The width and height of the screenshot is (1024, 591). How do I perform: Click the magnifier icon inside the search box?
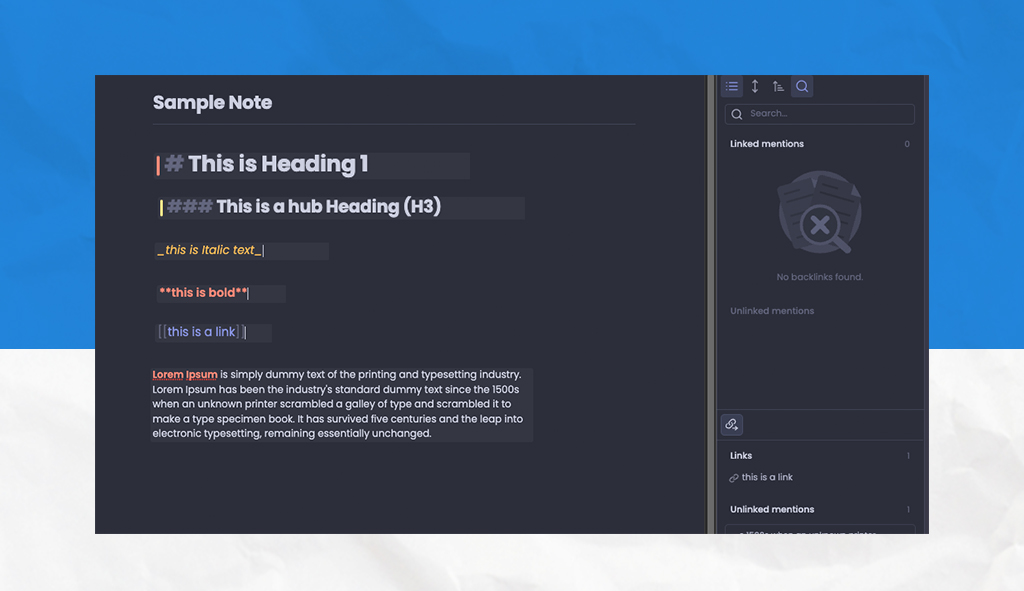(737, 114)
